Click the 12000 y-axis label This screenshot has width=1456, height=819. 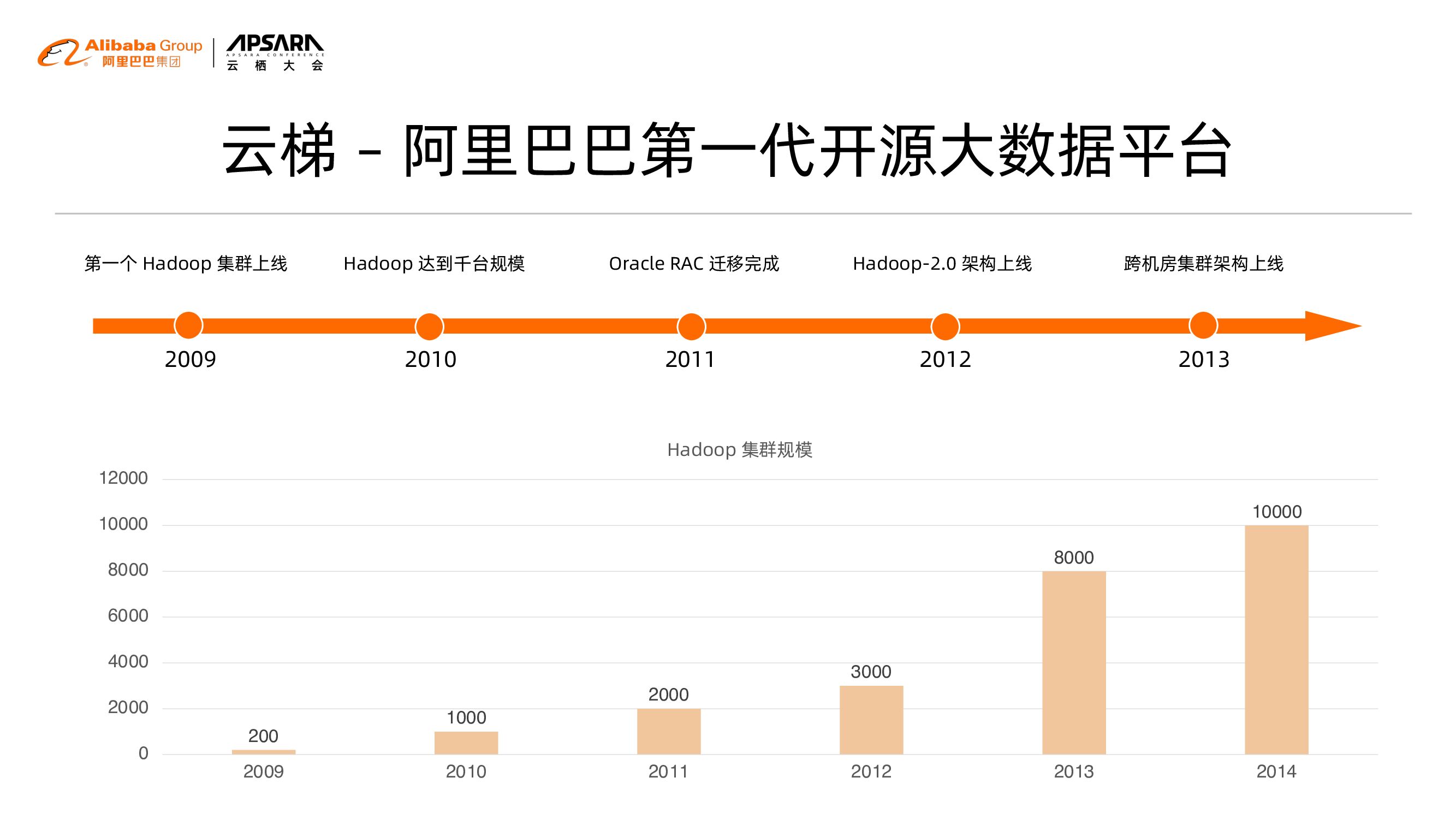click(x=123, y=478)
